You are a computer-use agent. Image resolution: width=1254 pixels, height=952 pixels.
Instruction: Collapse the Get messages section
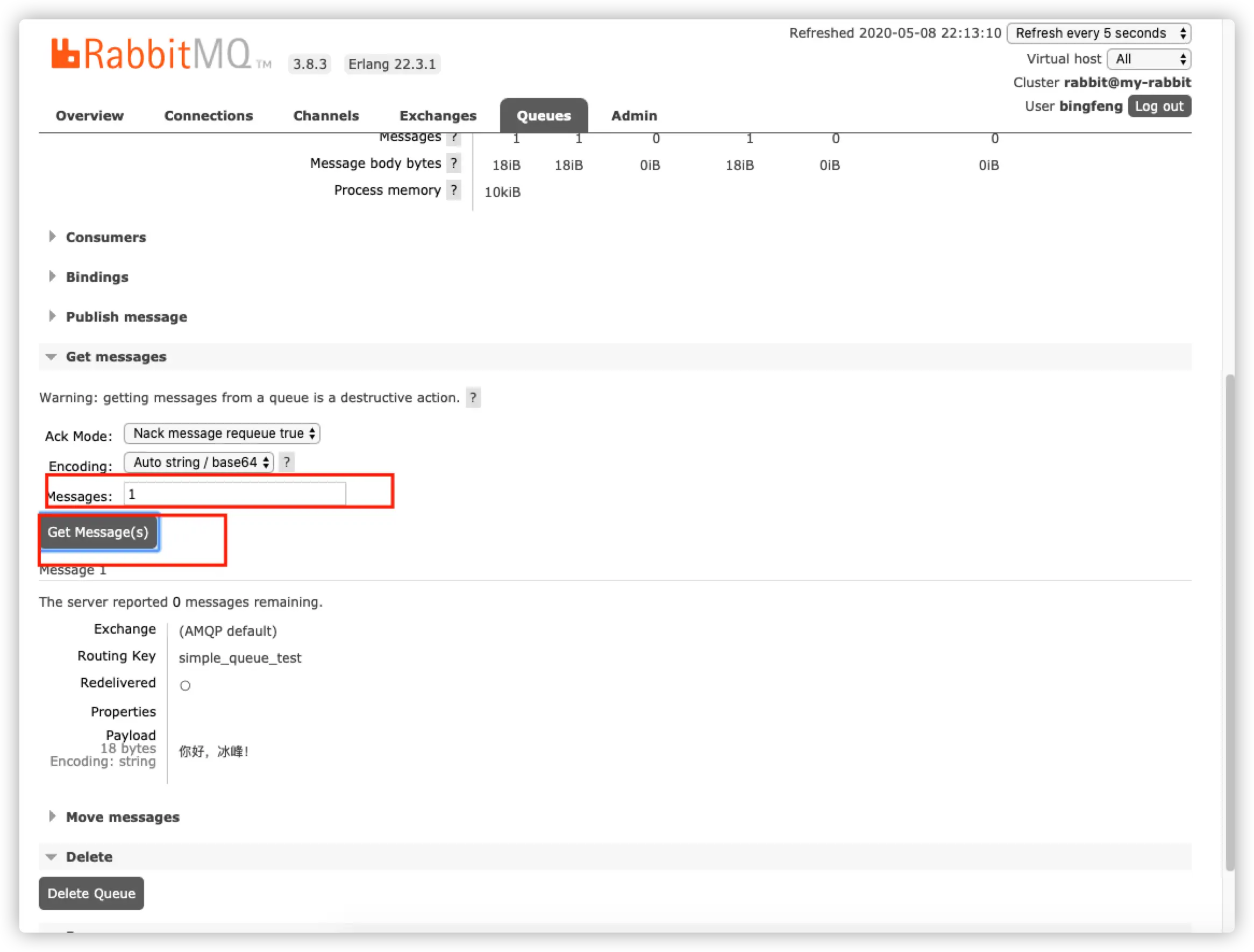point(116,357)
